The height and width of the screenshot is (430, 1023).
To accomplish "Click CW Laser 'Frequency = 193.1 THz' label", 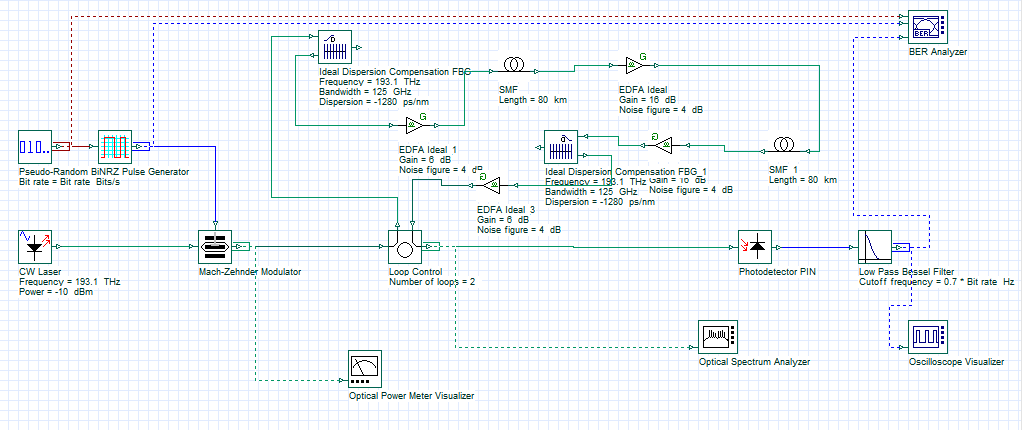I will coord(69,282).
